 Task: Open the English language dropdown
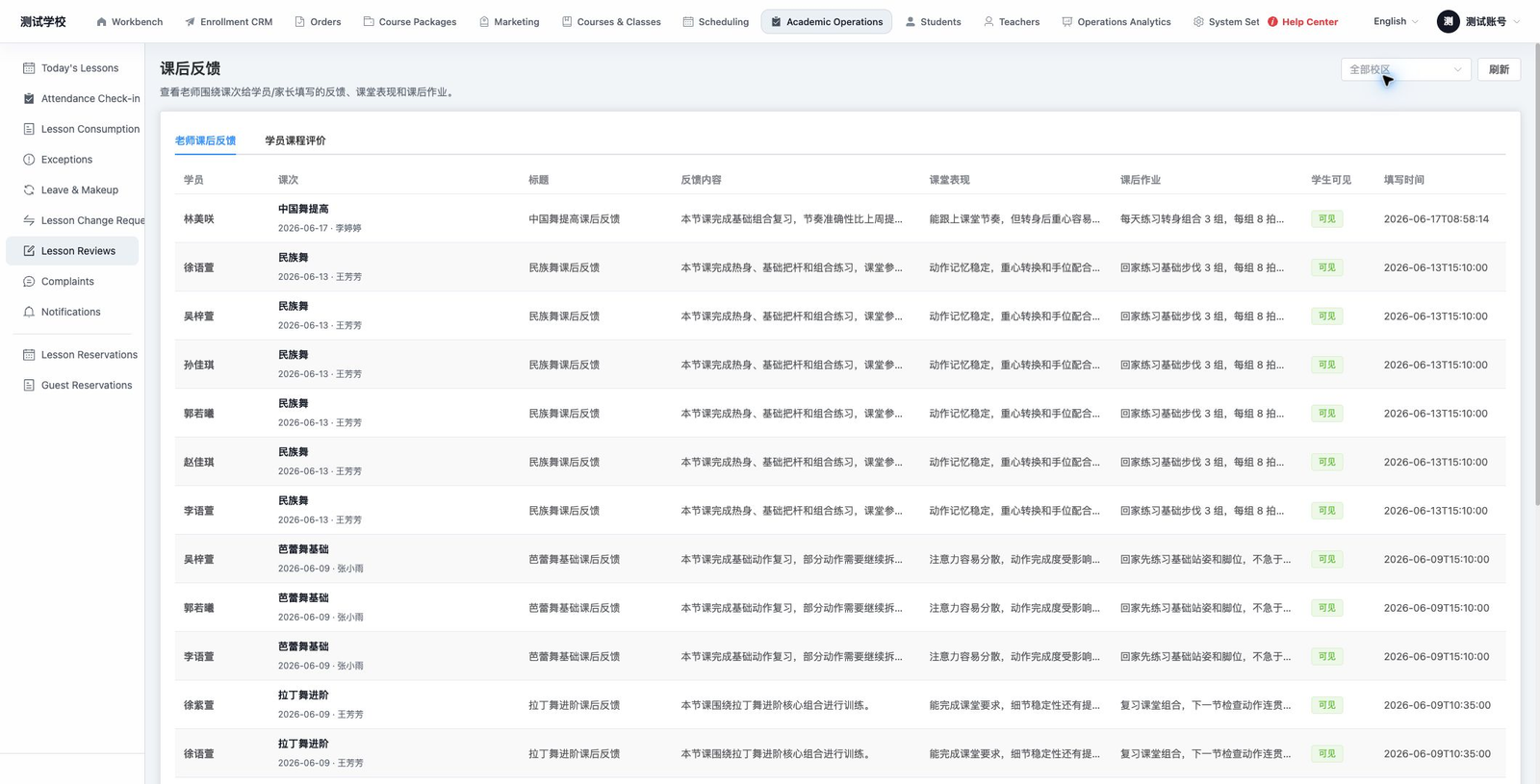click(x=1396, y=21)
